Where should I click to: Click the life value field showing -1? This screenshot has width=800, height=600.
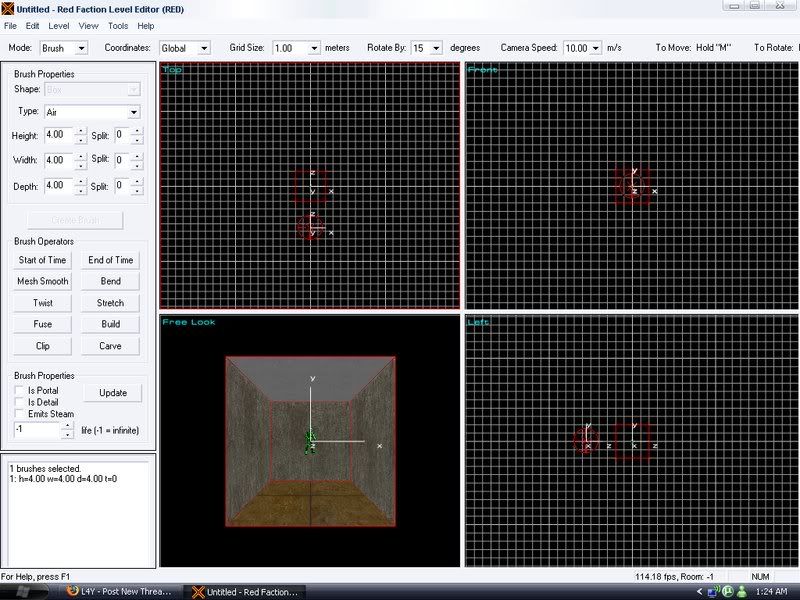point(37,430)
